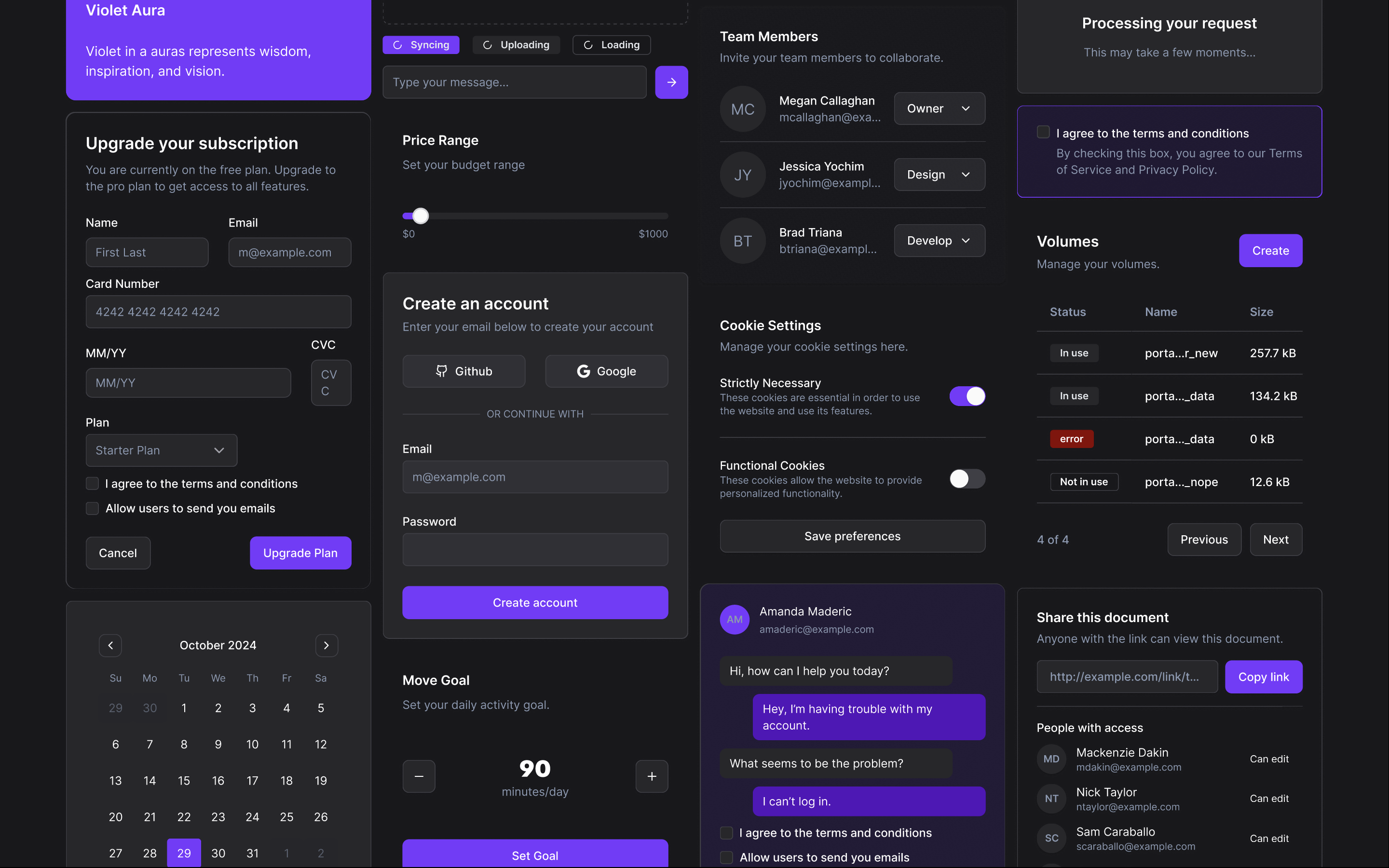
Task: Open Megan Callaghan's Owner role dropdown
Action: pyautogui.click(x=939, y=108)
